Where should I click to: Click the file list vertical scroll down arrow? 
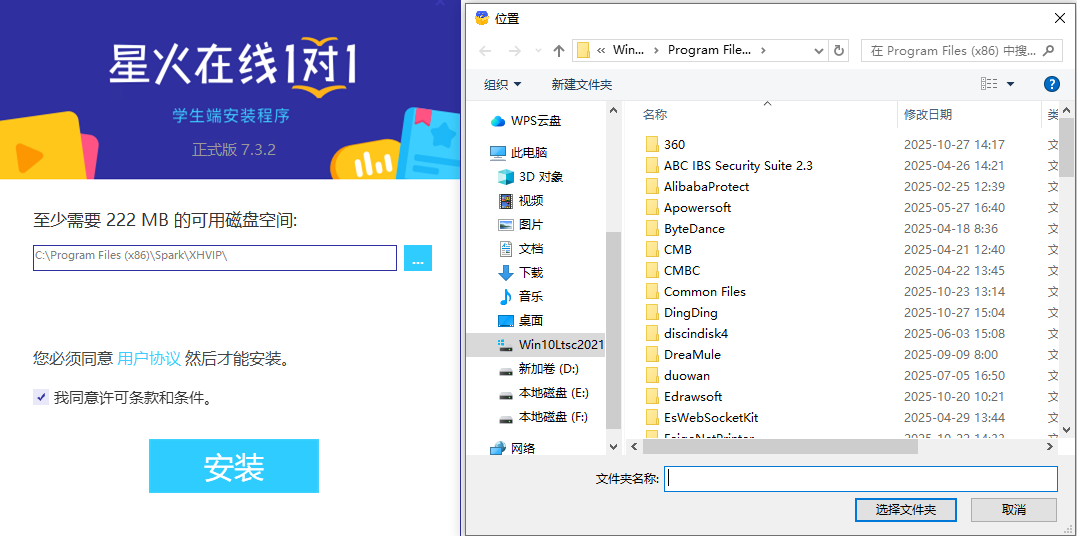pyautogui.click(x=1067, y=429)
